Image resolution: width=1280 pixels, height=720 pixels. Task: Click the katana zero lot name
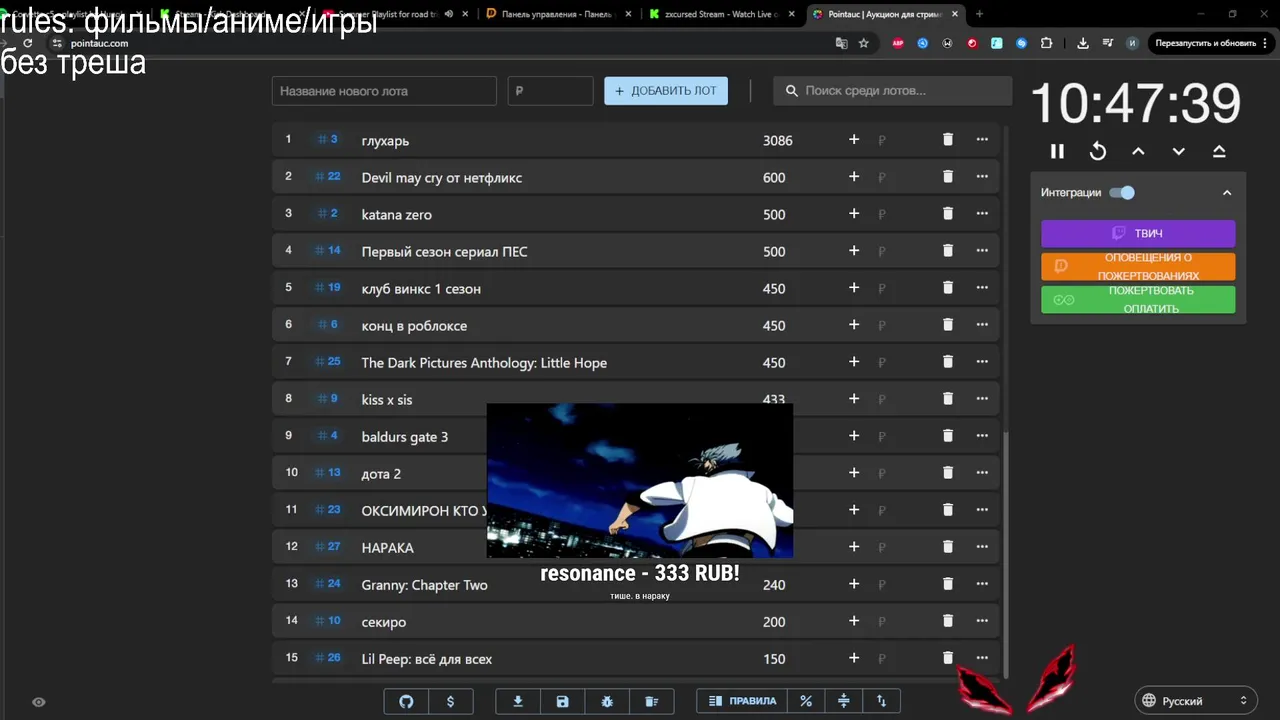pyautogui.click(x=397, y=215)
